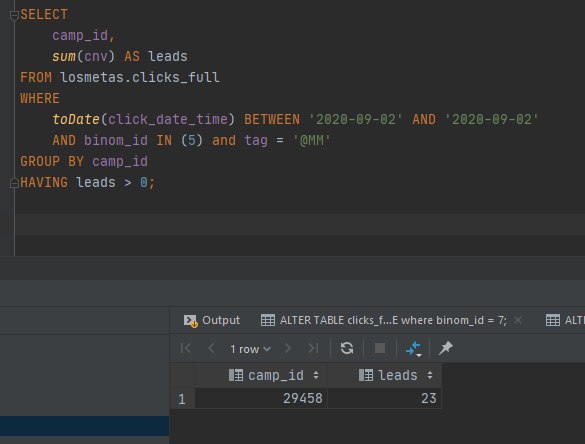Viewport: 585px width, 444px height.
Task: Click the compare data arrows icon
Action: pyautogui.click(x=413, y=349)
